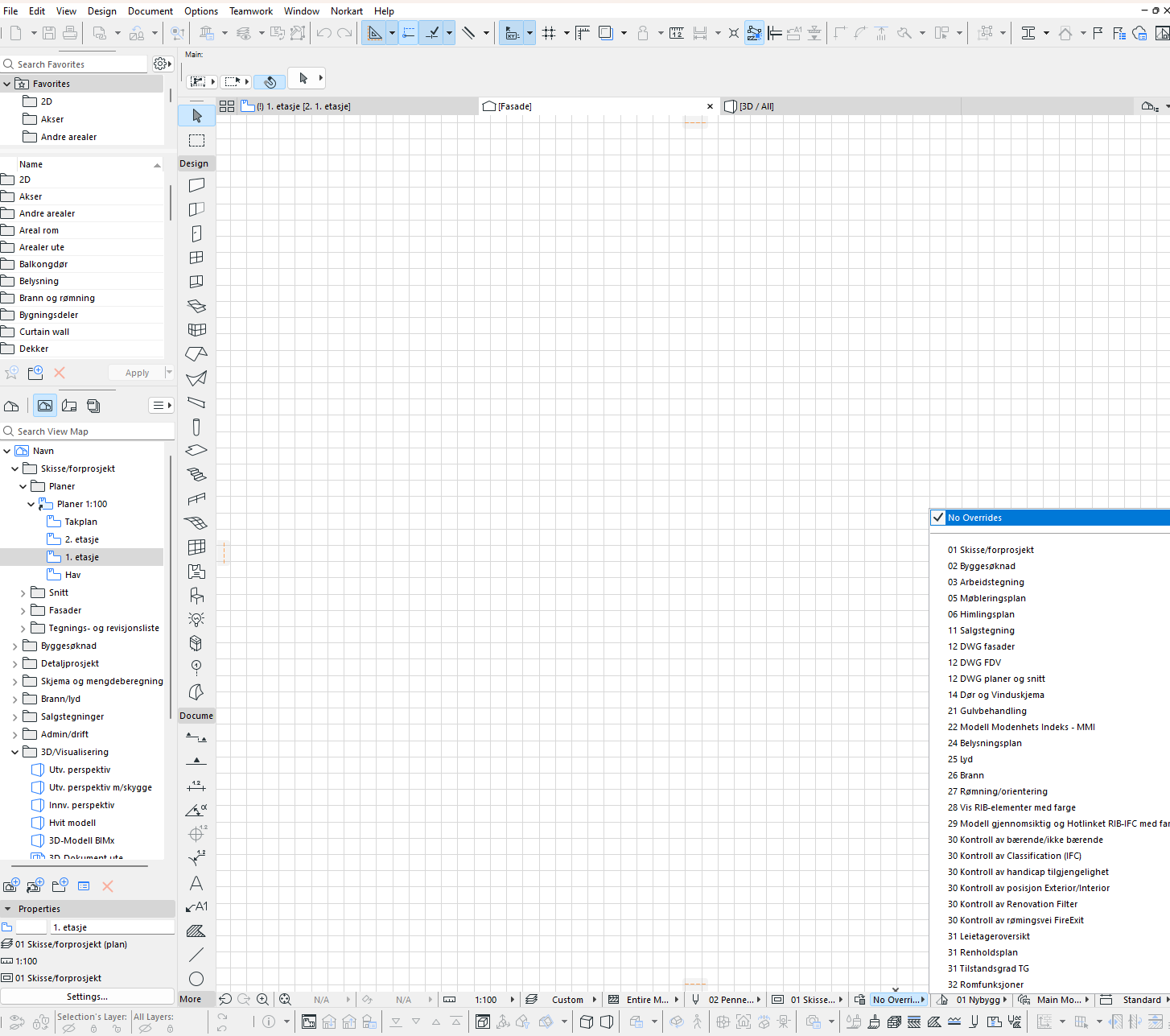Switch to the [Fasade] tab
The height and width of the screenshot is (1036, 1170).
[x=515, y=106]
